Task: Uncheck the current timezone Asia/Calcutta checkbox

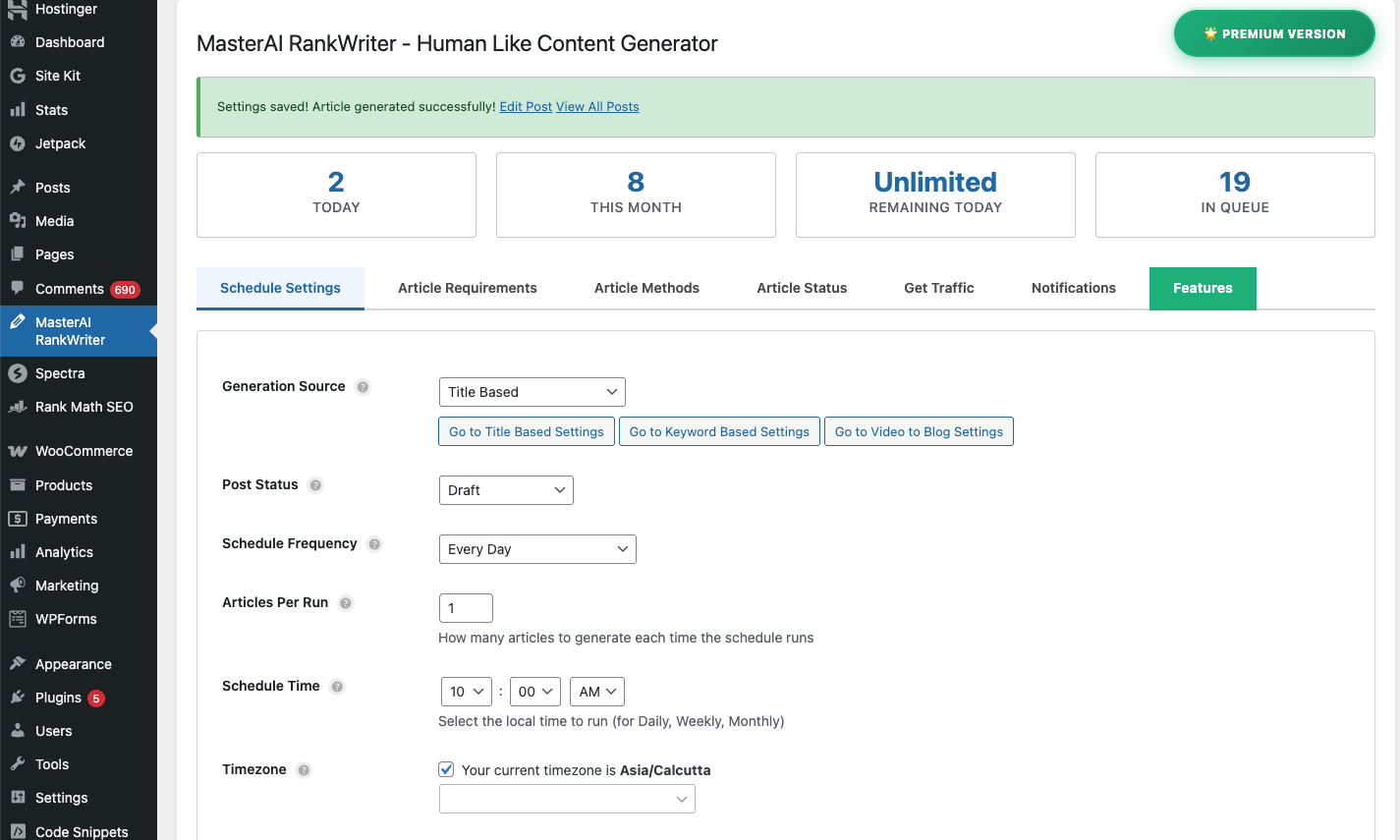Action: tap(446, 769)
